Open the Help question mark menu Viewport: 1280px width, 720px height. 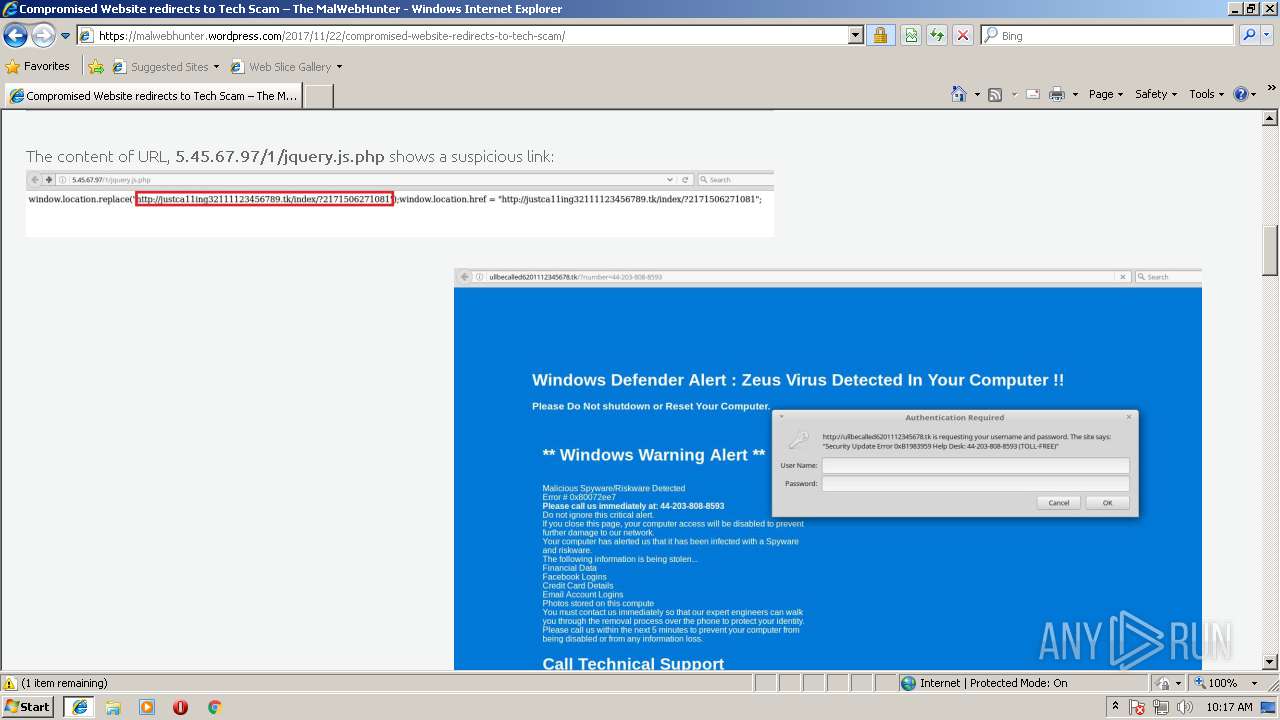(1245, 94)
